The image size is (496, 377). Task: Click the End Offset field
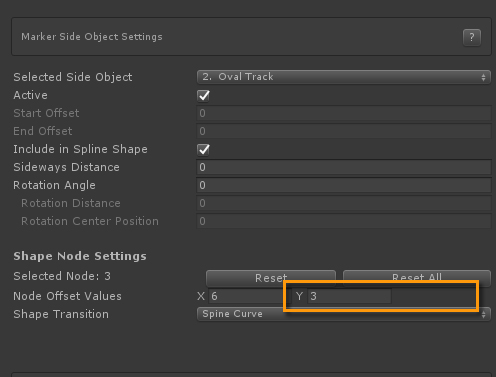[x=344, y=131]
